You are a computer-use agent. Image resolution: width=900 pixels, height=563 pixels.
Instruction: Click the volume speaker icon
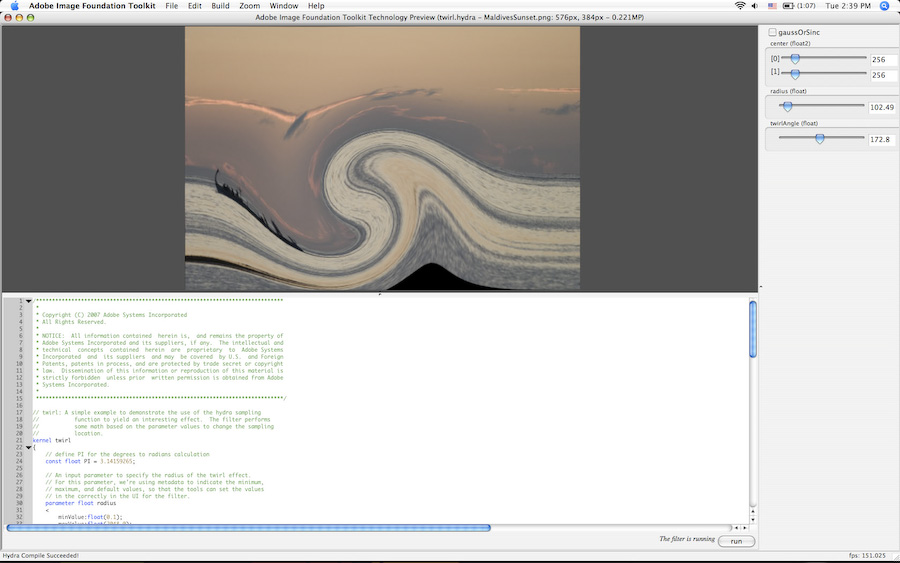[756, 6]
